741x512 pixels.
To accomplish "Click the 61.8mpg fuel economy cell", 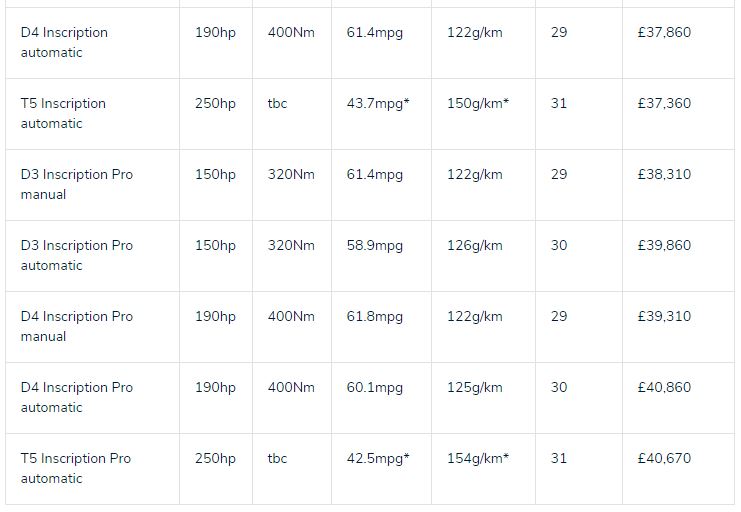I will (375, 316).
